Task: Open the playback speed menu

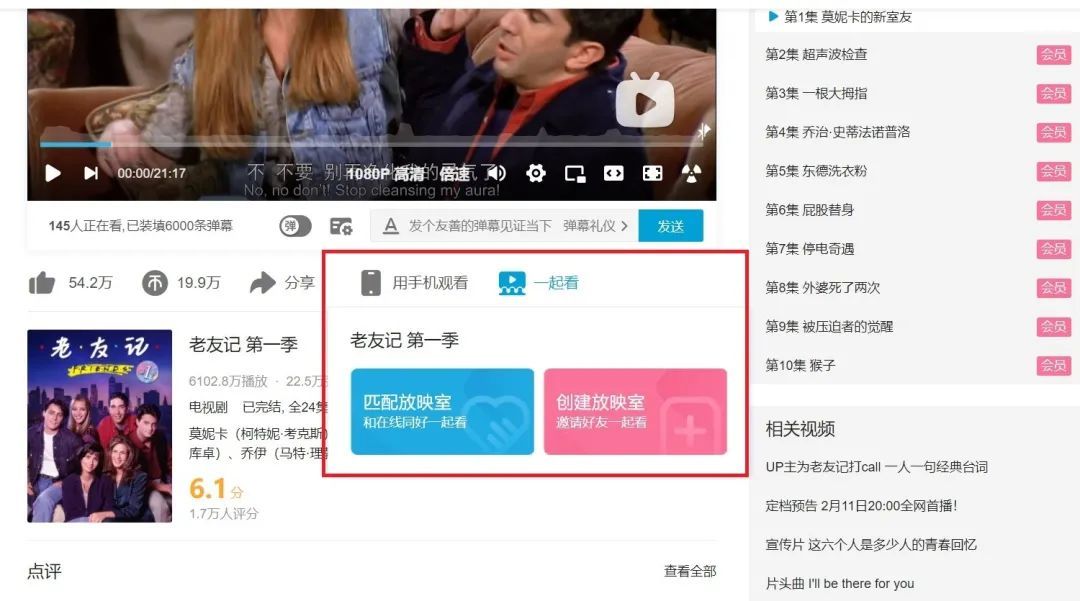Action: (455, 173)
